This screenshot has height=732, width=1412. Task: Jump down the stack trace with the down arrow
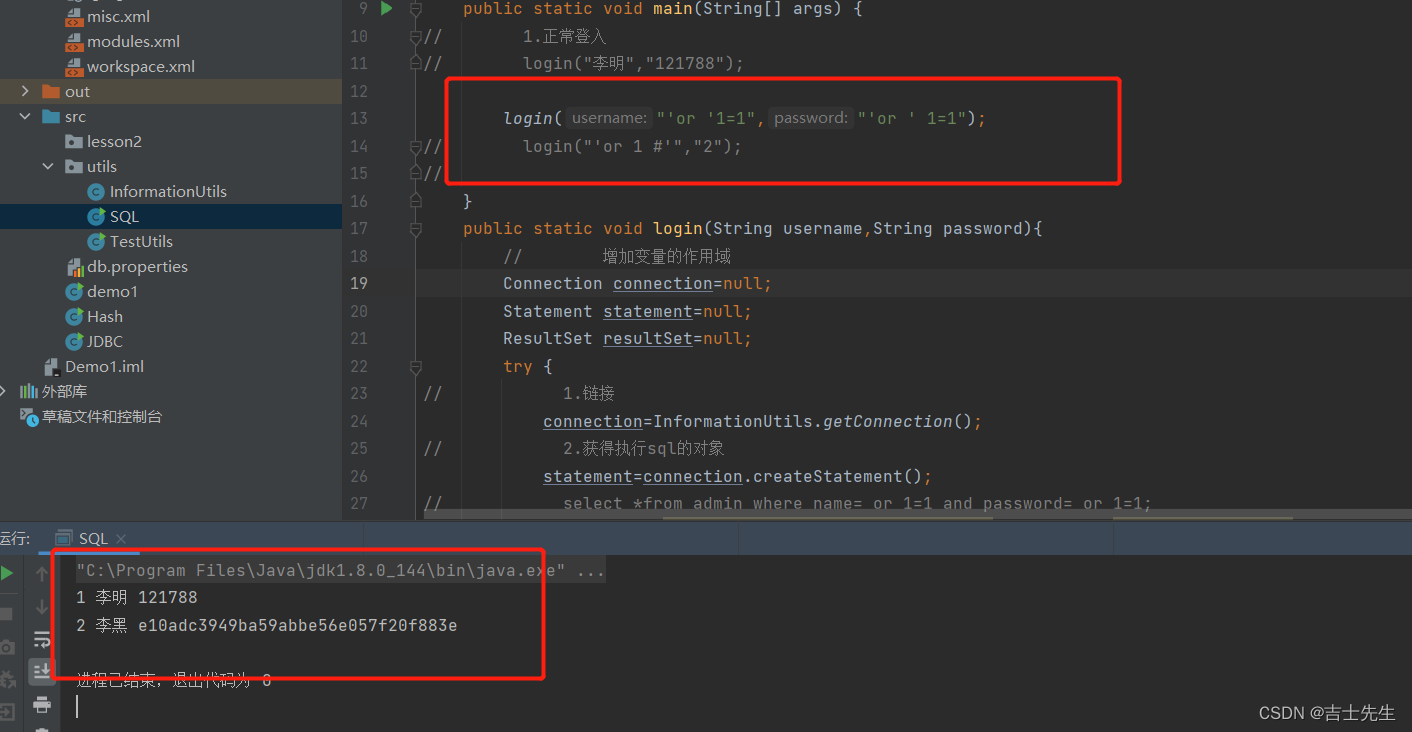[x=42, y=606]
